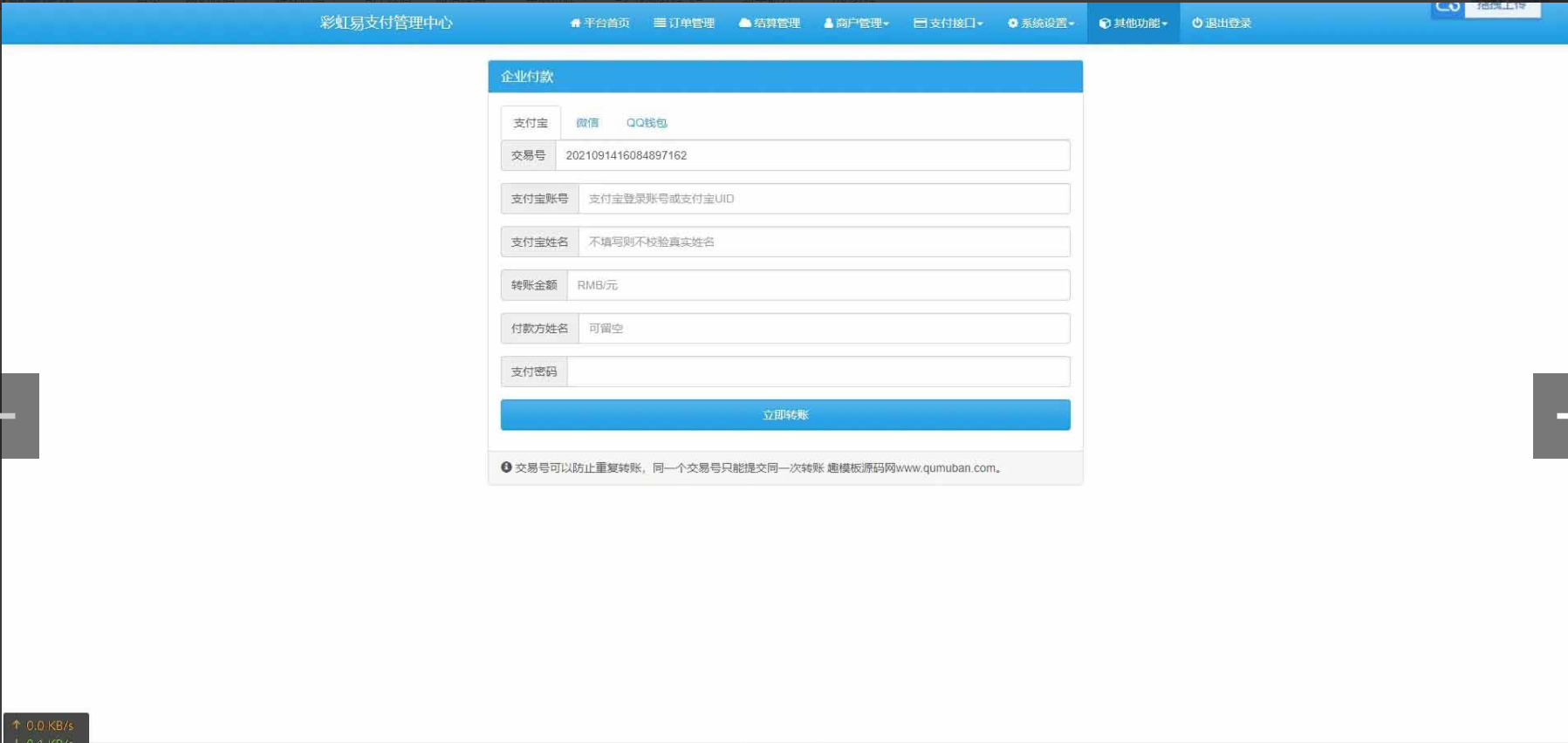Click the cloud icon for 结算管理
Image resolution: width=1568 pixels, height=743 pixels.
744,24
